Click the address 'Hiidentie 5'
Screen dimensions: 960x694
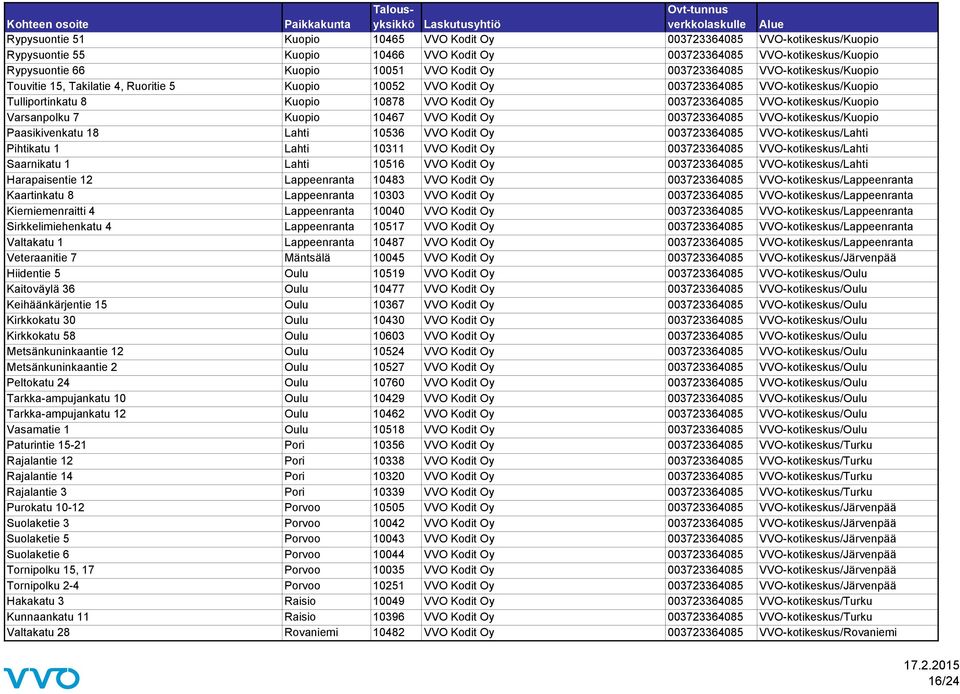[x=34, y=274]
